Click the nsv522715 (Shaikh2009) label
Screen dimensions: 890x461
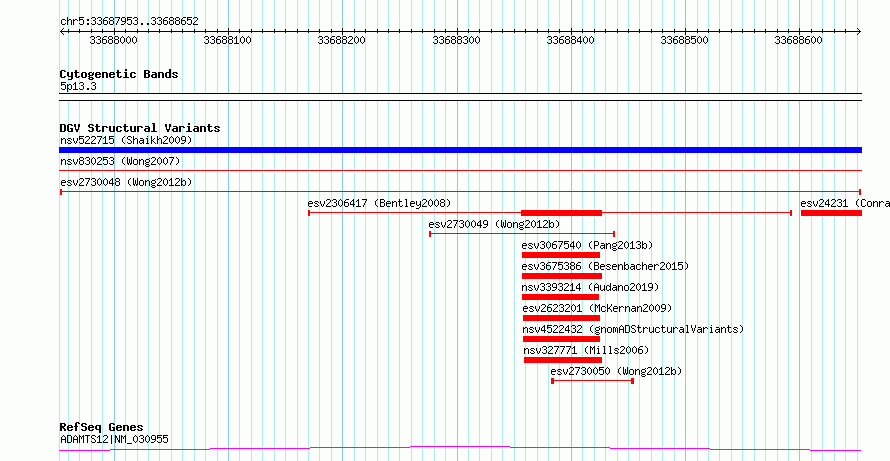coord(126,140)
